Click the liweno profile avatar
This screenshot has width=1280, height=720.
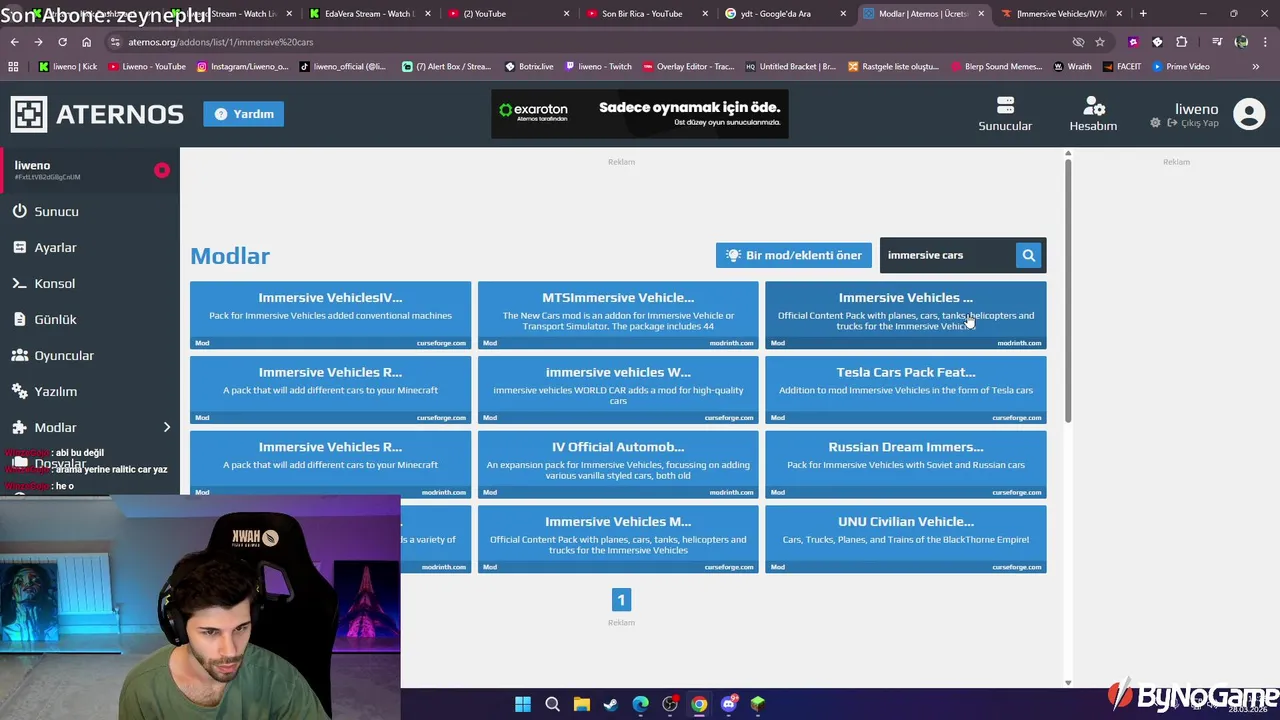(x=1249, y=114)
